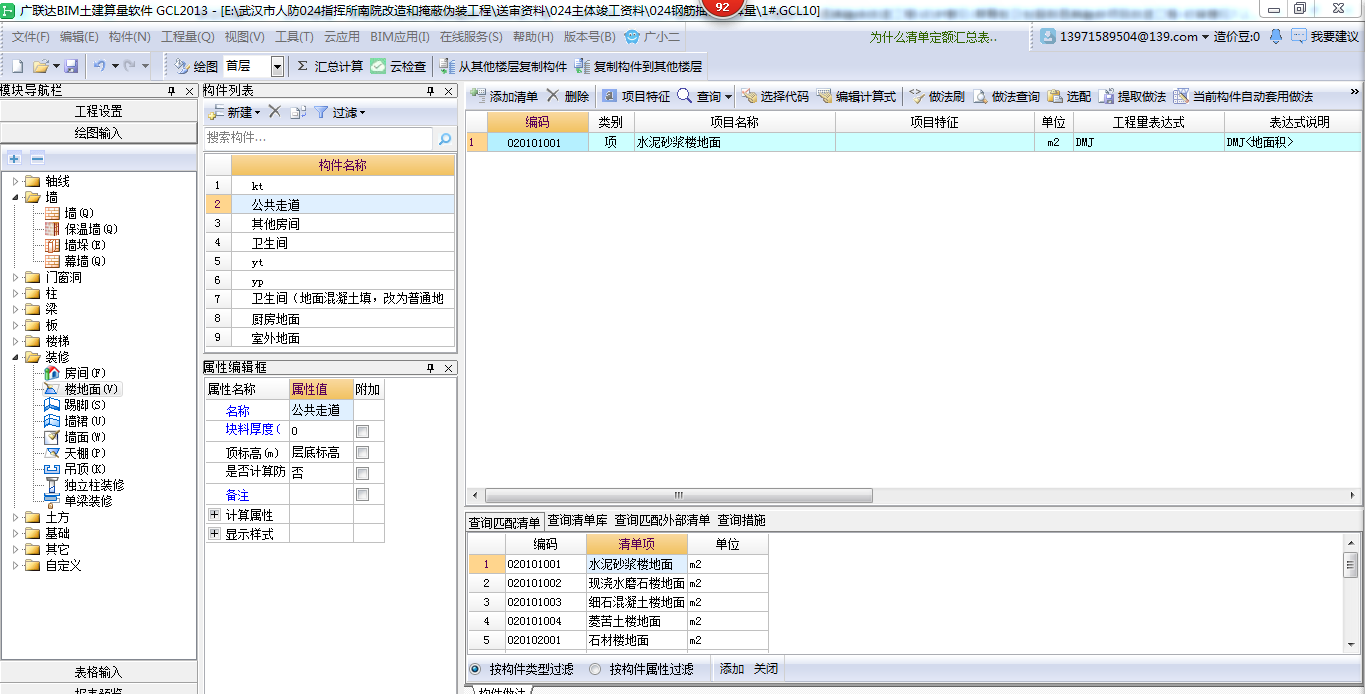Toggle checkbox for 块料厚度 row
The image size is (1365, 694).
click(363, 431)
